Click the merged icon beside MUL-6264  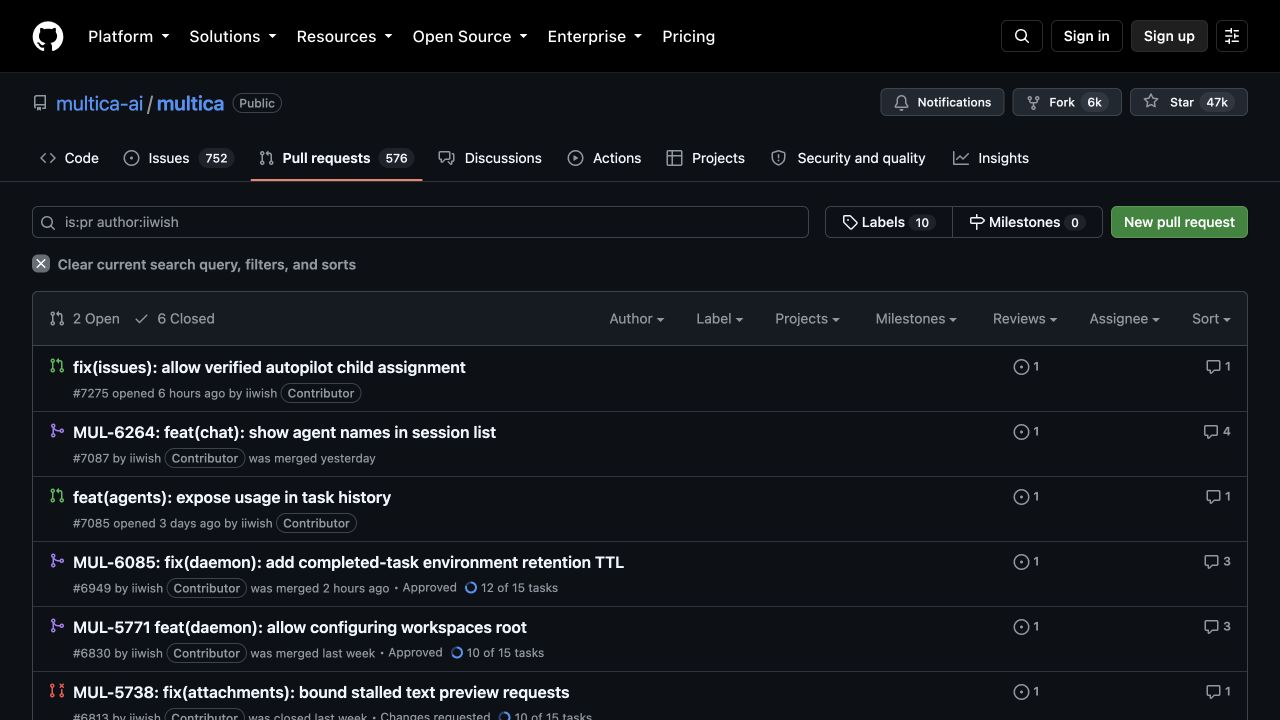pos(57,431)
